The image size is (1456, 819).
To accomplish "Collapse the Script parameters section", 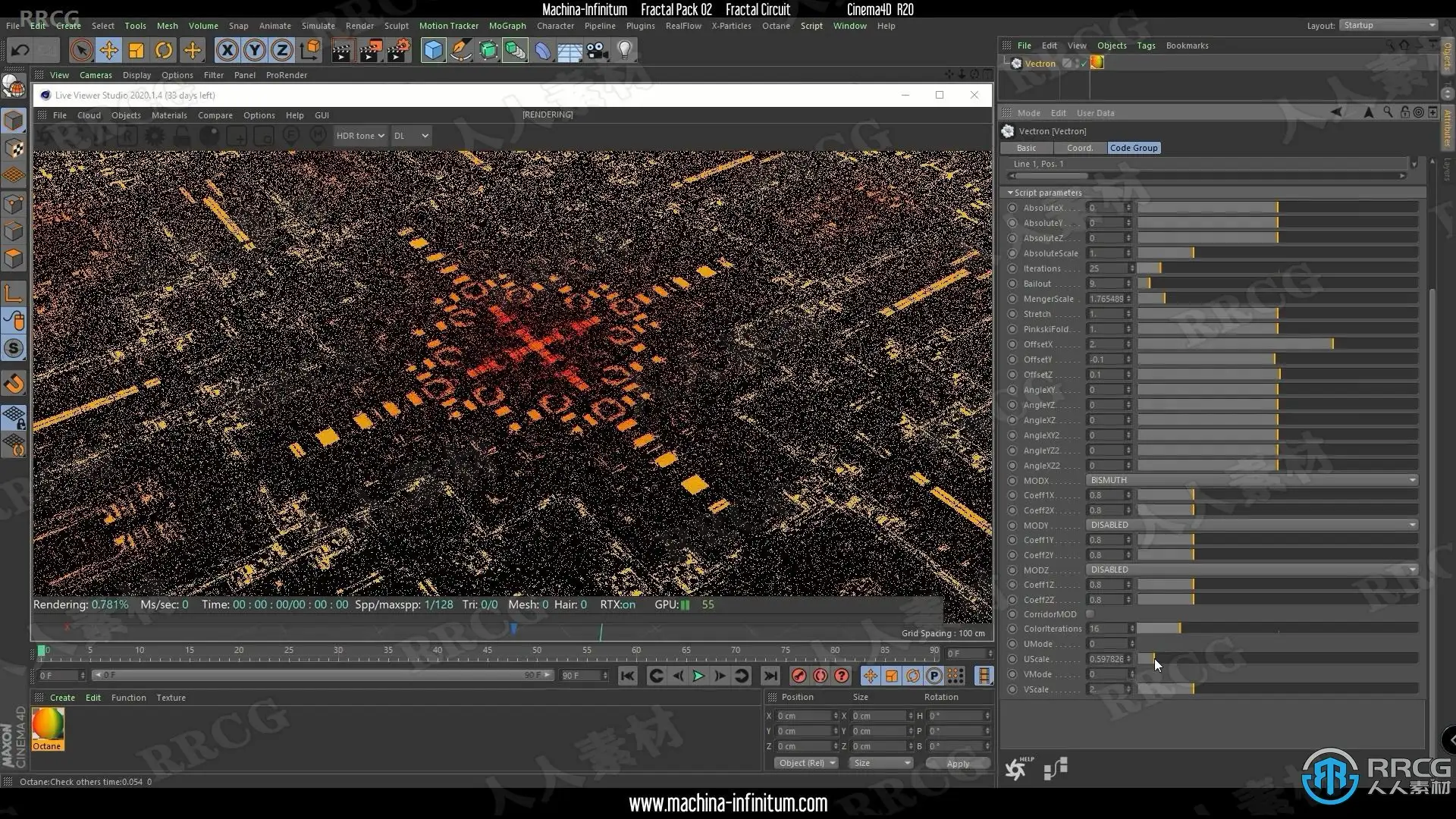I will (1010, 193).
